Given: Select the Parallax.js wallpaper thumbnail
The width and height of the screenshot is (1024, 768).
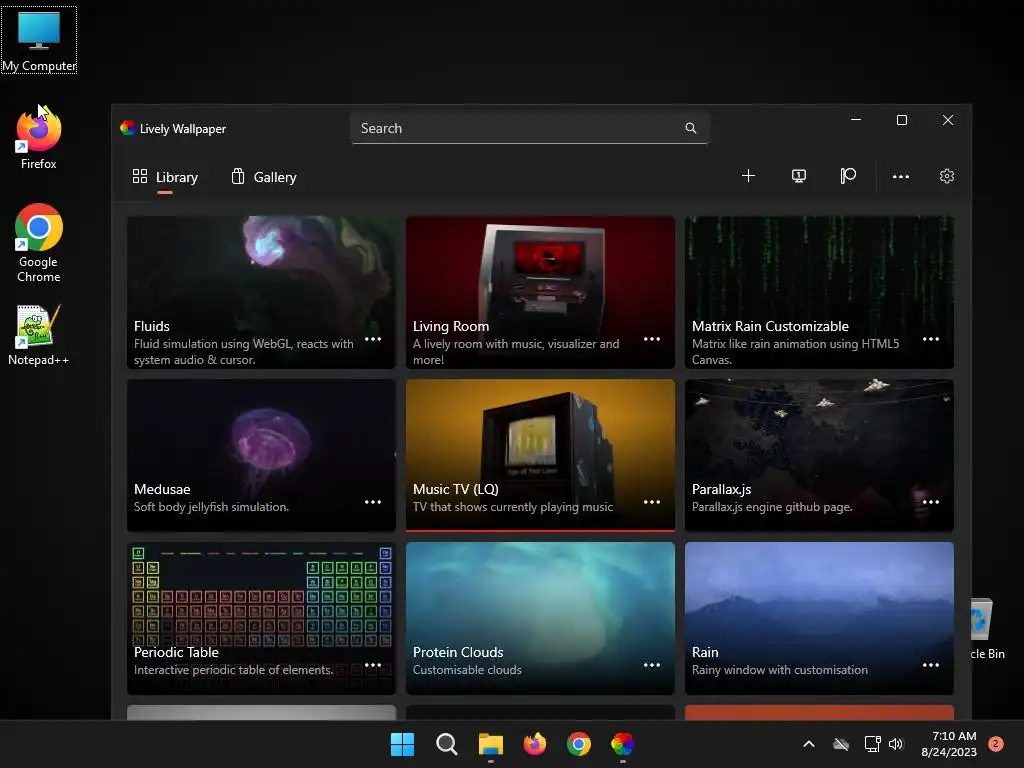Looking at the screenshot, I should 819,455.
